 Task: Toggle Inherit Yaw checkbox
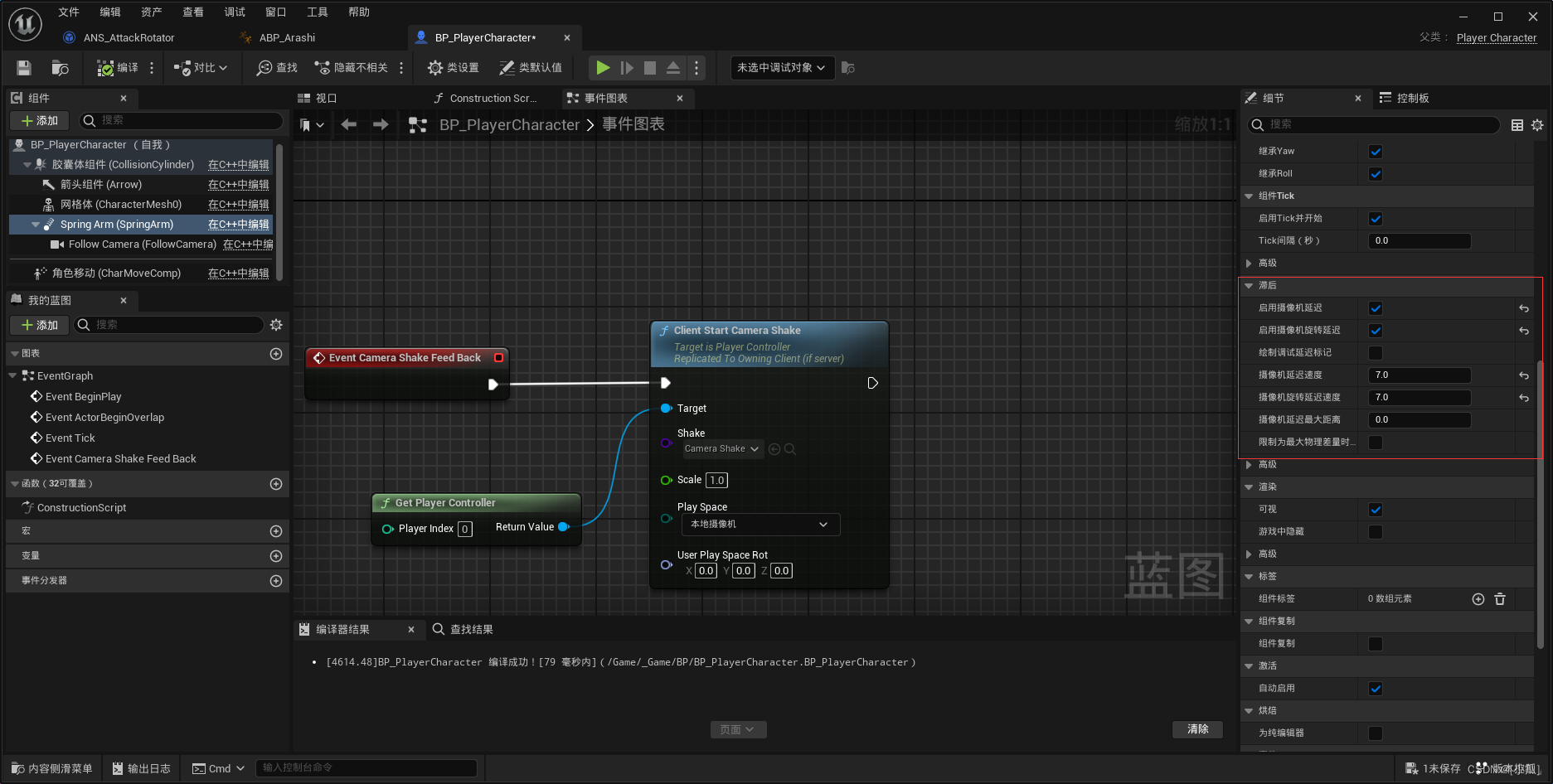pos(1376,152)
